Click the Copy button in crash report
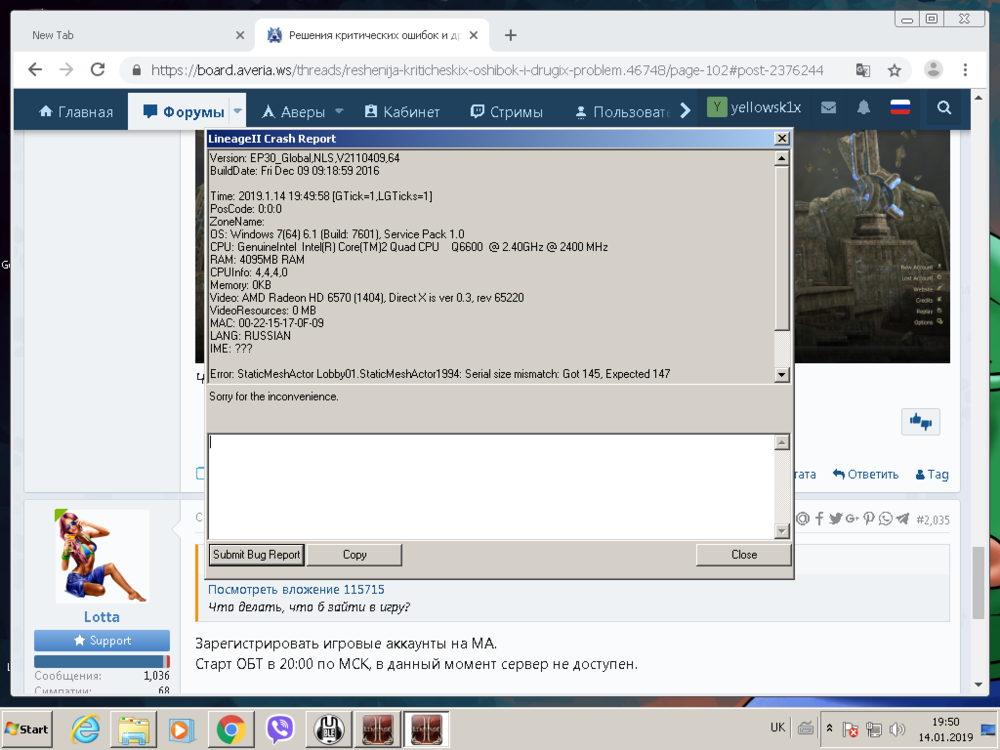Viewport: 1000px width, 750px height. pos(354,555)
